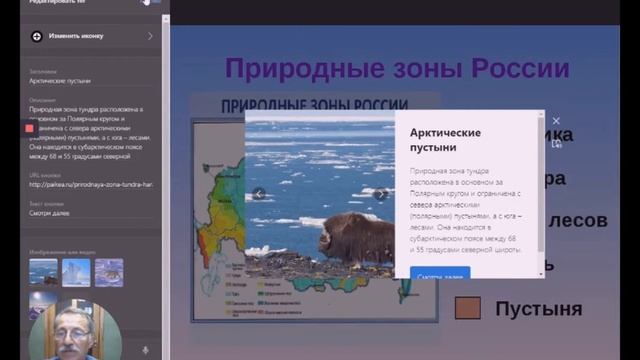Click the brown Пустыня legend swatch

468,308
